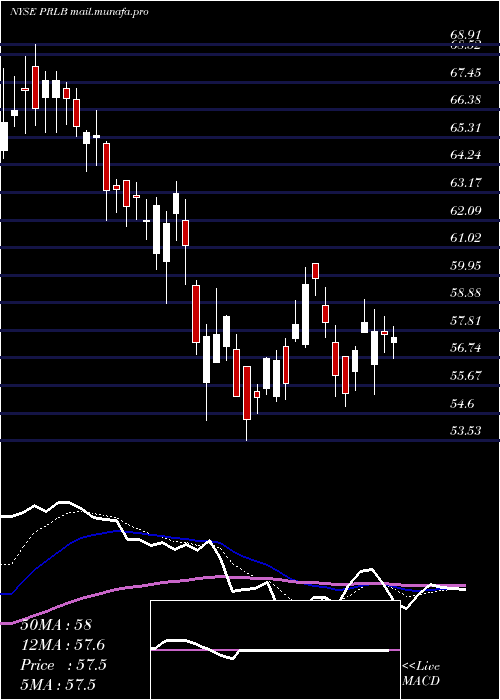Click the <<Live MACD label
The width and height of the screenshot is (500, 700).
coord(421,673)
